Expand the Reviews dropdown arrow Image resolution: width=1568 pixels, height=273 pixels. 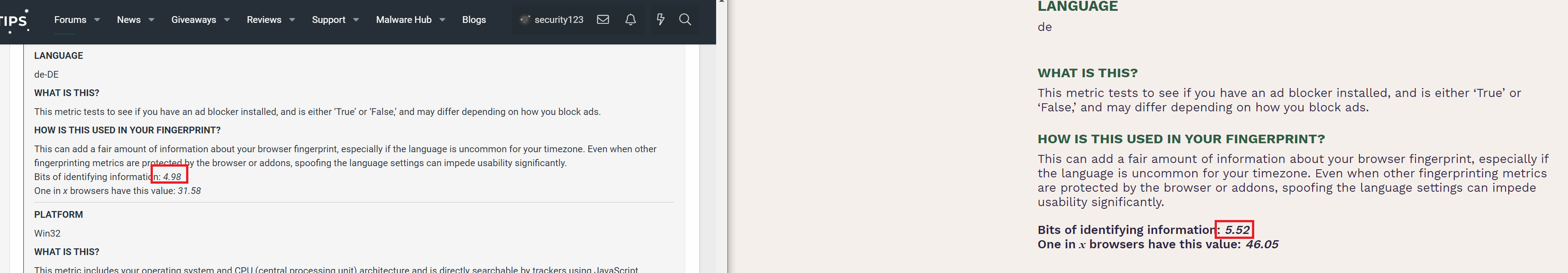coord(292,20)
